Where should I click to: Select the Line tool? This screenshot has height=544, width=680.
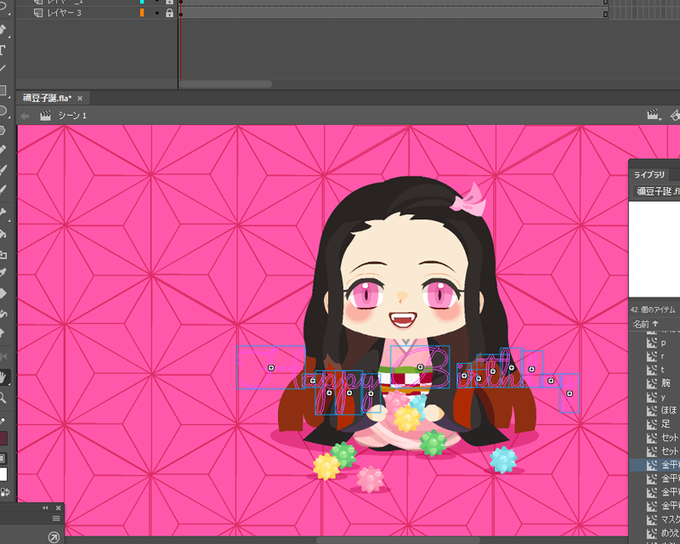[x=2, y=69]
